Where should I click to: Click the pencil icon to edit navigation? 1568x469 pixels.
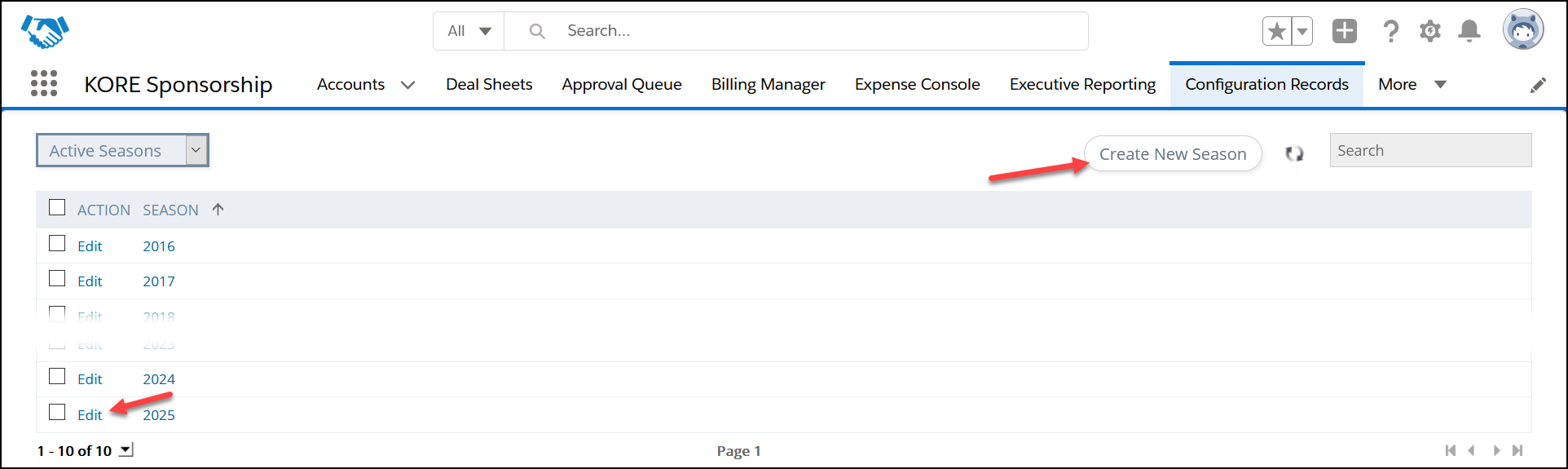coord(1538,85)
